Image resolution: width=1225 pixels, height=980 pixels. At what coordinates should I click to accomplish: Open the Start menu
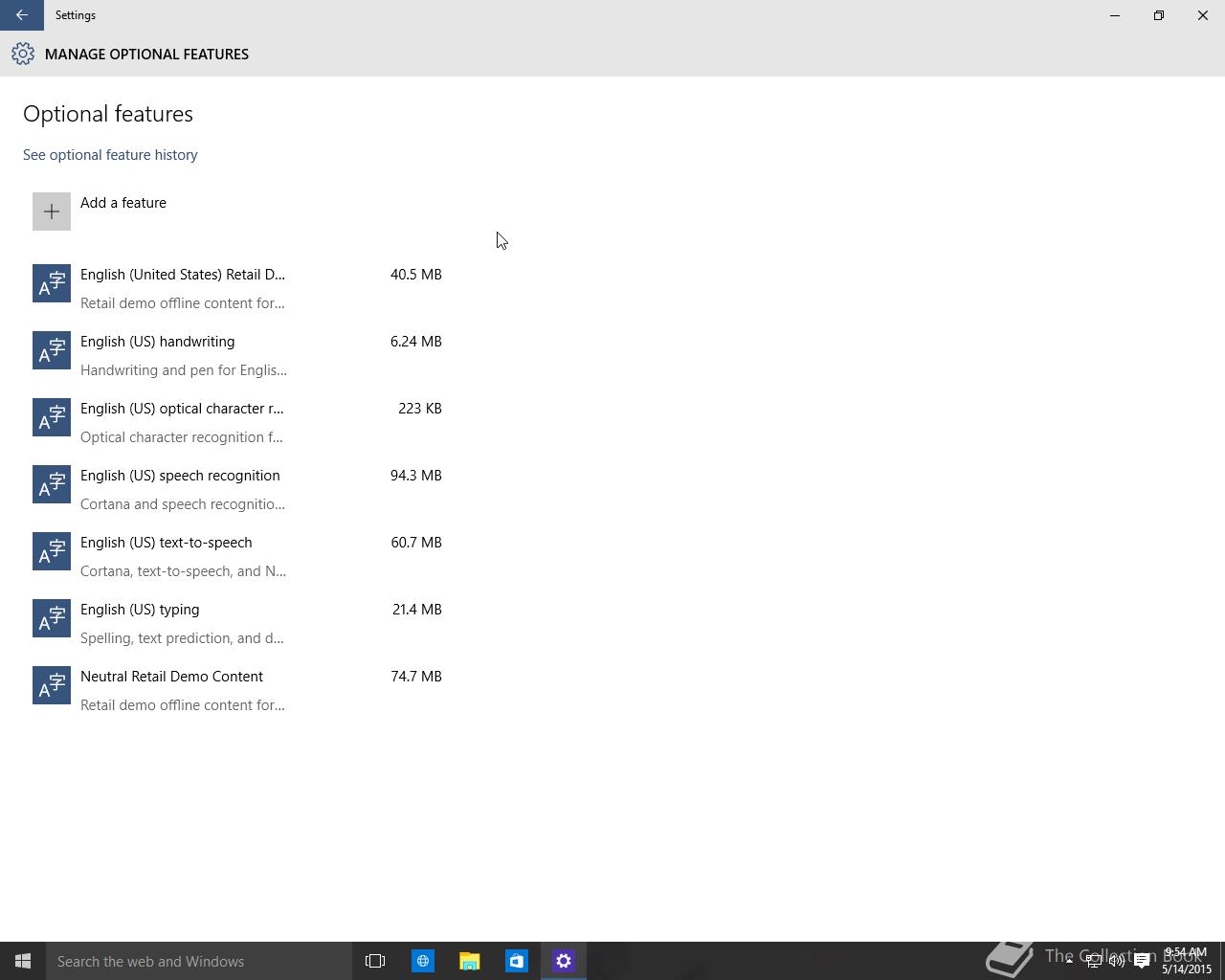23,961
